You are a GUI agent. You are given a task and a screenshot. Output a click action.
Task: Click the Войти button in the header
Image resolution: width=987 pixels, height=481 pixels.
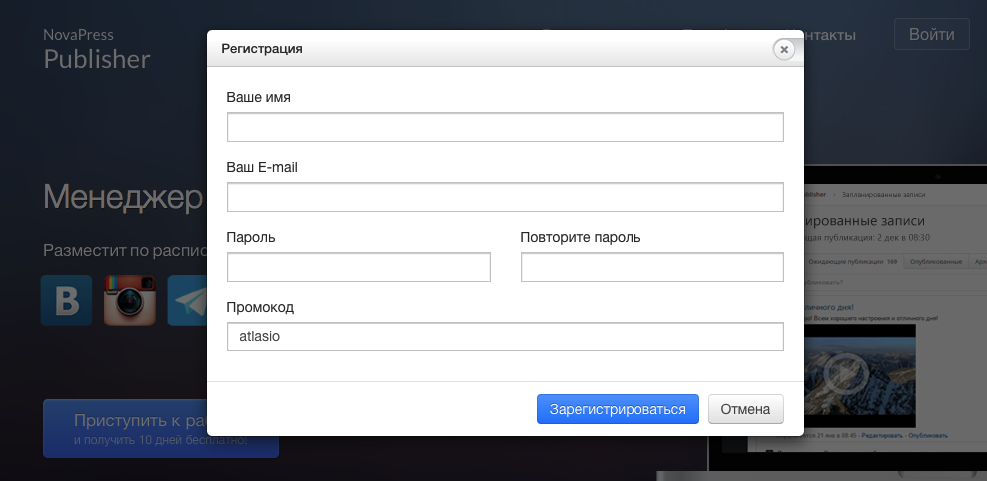(x=931, y=35)
